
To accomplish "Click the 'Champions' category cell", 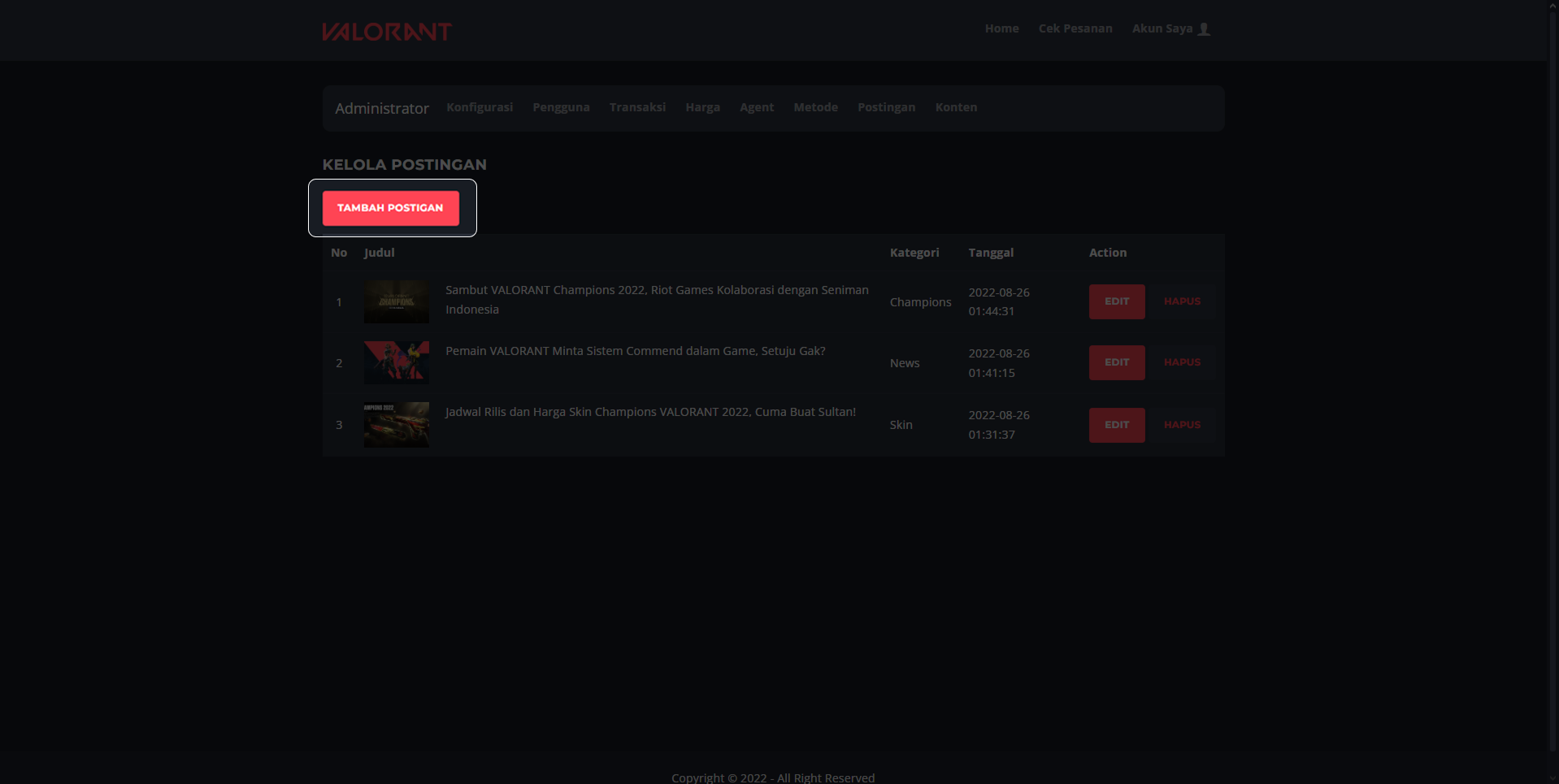I will [920, 302].
